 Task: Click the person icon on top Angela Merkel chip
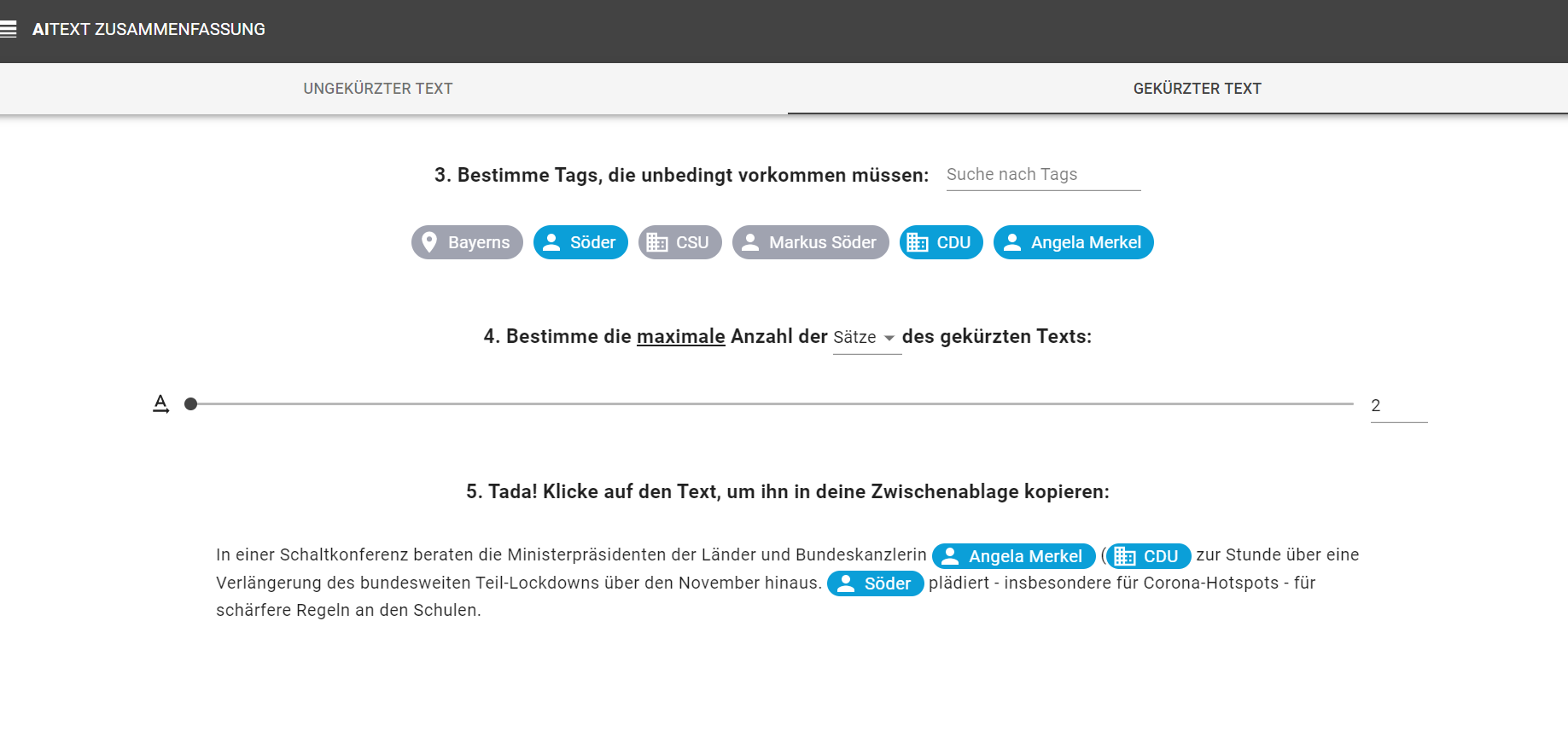[1012, 242]
